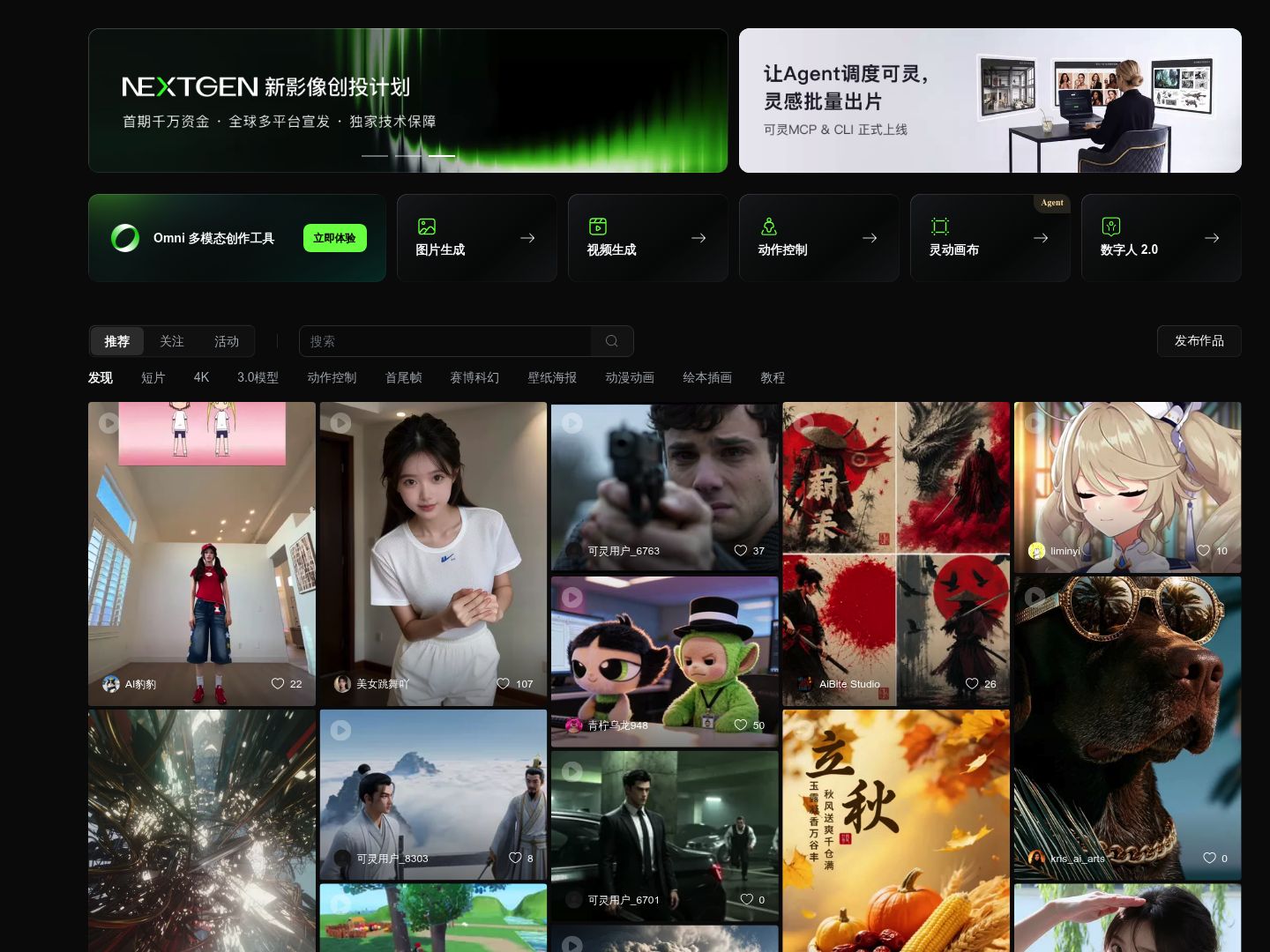The width and height of the screenshot is (1270, 952).
Task: Play the AI豹豹 dance video
Action: tap(108, 423)
